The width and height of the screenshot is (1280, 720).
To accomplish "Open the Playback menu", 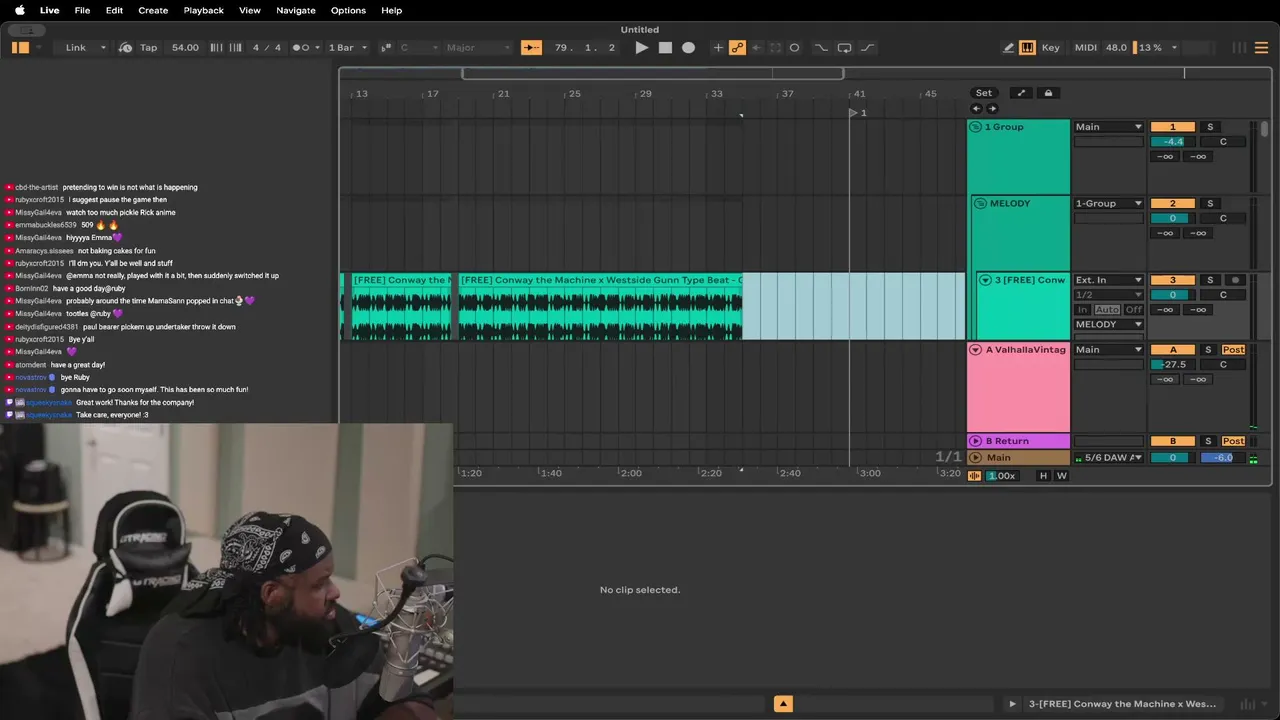I will coord(203,10).
